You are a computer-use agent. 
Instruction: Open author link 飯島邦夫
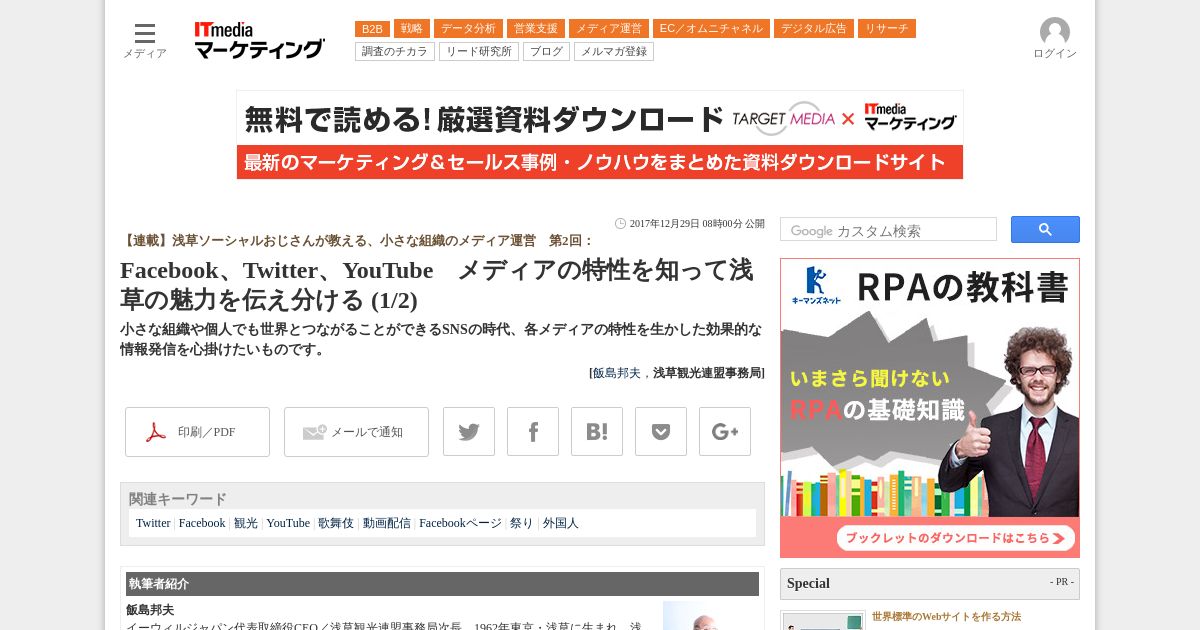pyautogui.click(x=617, y=373)
